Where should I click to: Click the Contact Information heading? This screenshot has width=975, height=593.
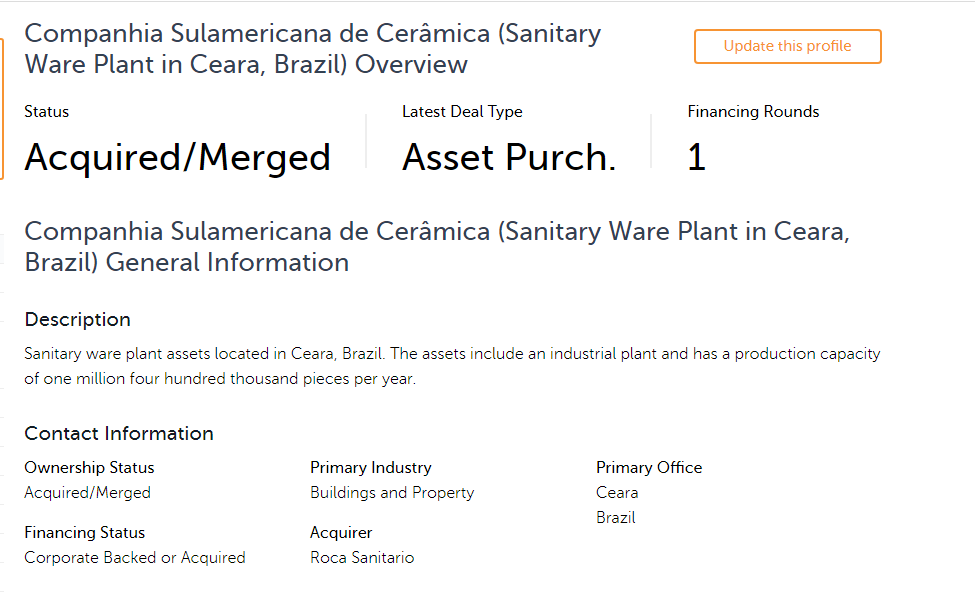[x=119, y=434]
